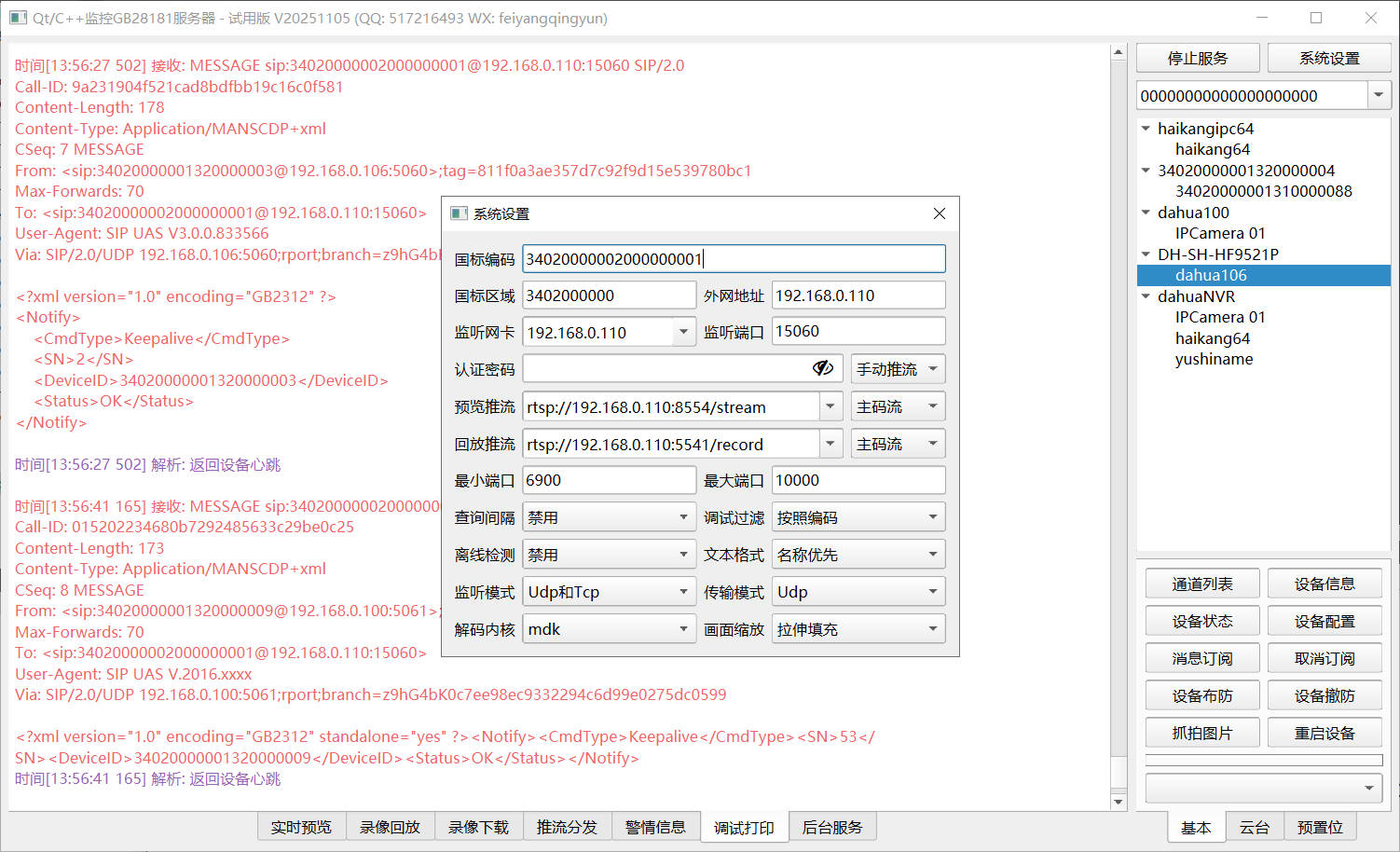Viewport: 1400px width, 852px height.
Task: Click in the 认证密码 input field
Action: 682,368
